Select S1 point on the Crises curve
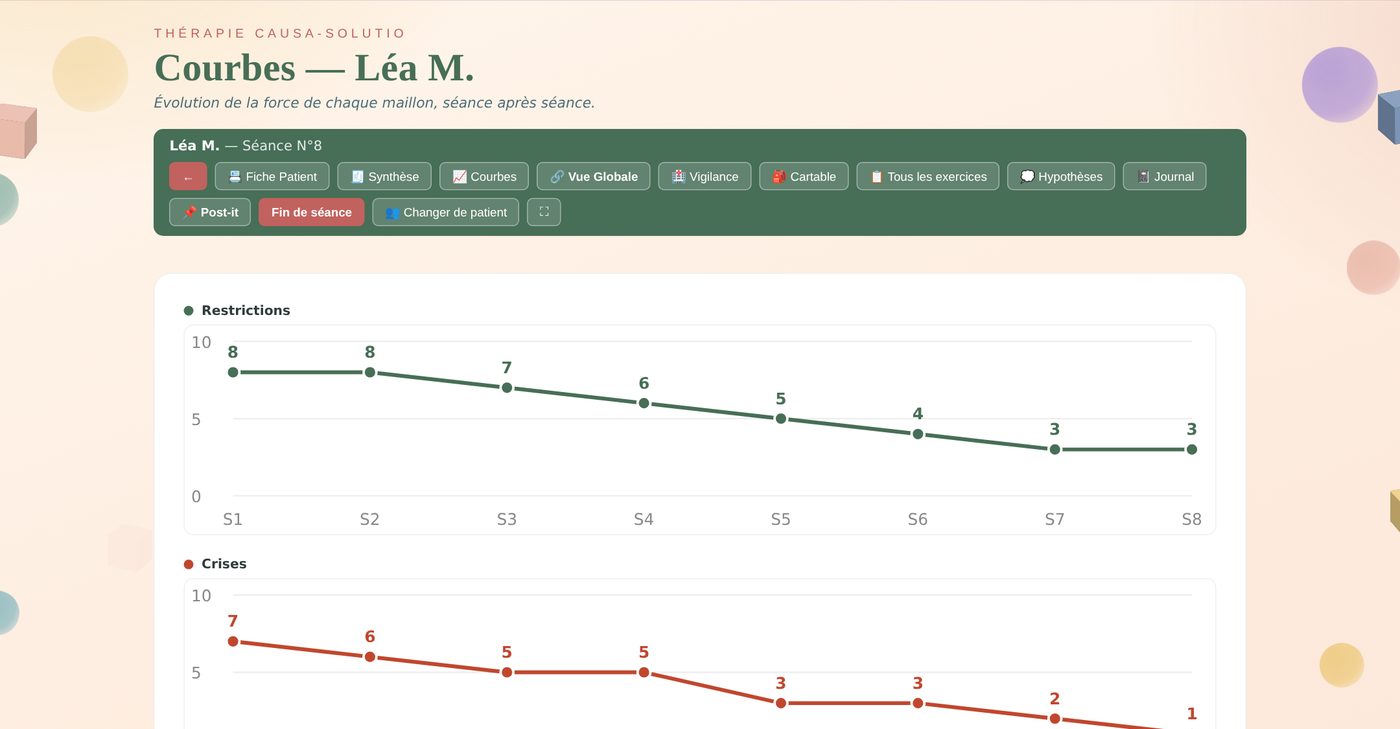Viewport: 1400px width, 729px height. point(233,641)
